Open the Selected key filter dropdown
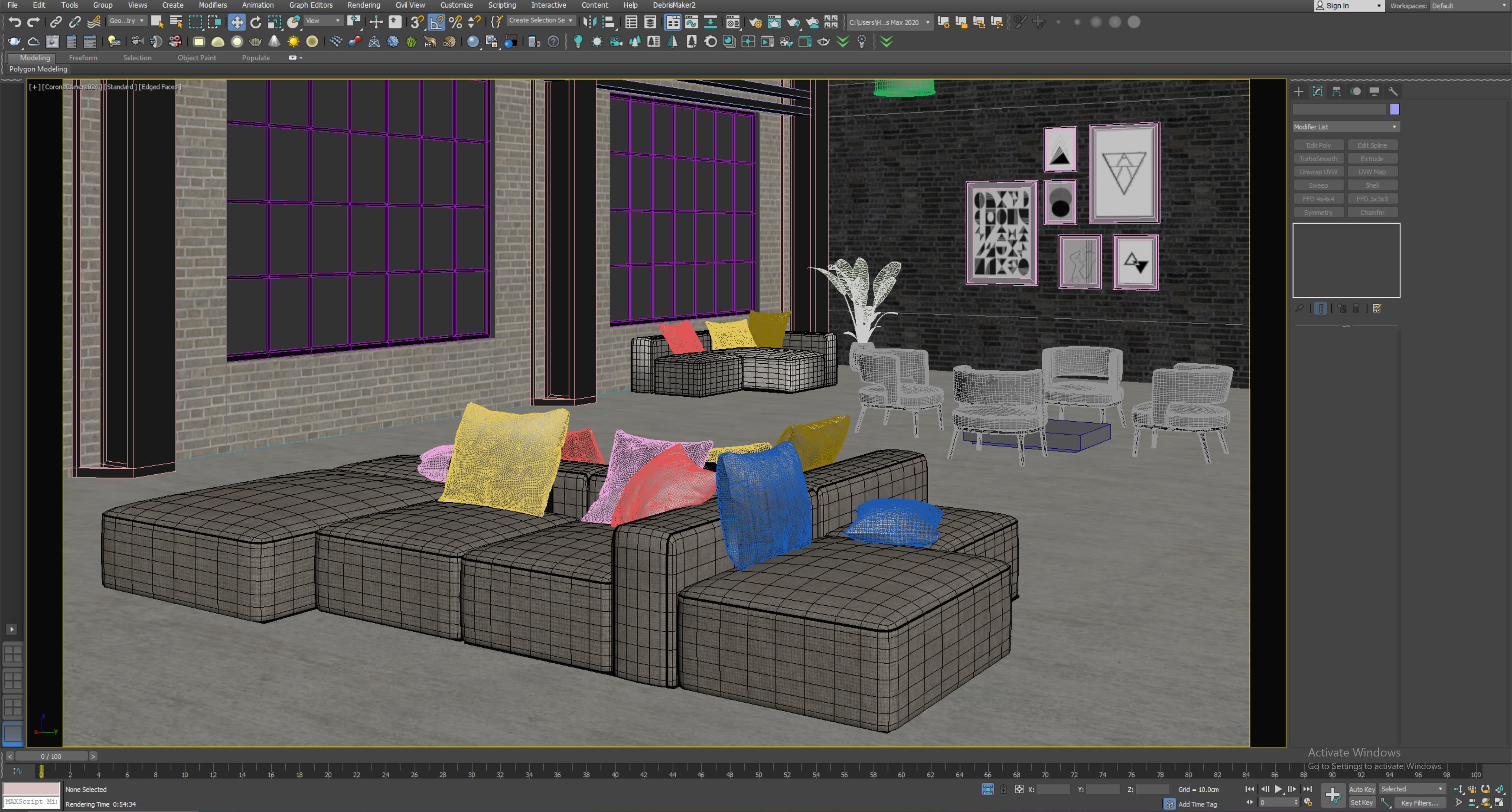Viewport: 1512px width, 812px height. [x=1412, y=789]
